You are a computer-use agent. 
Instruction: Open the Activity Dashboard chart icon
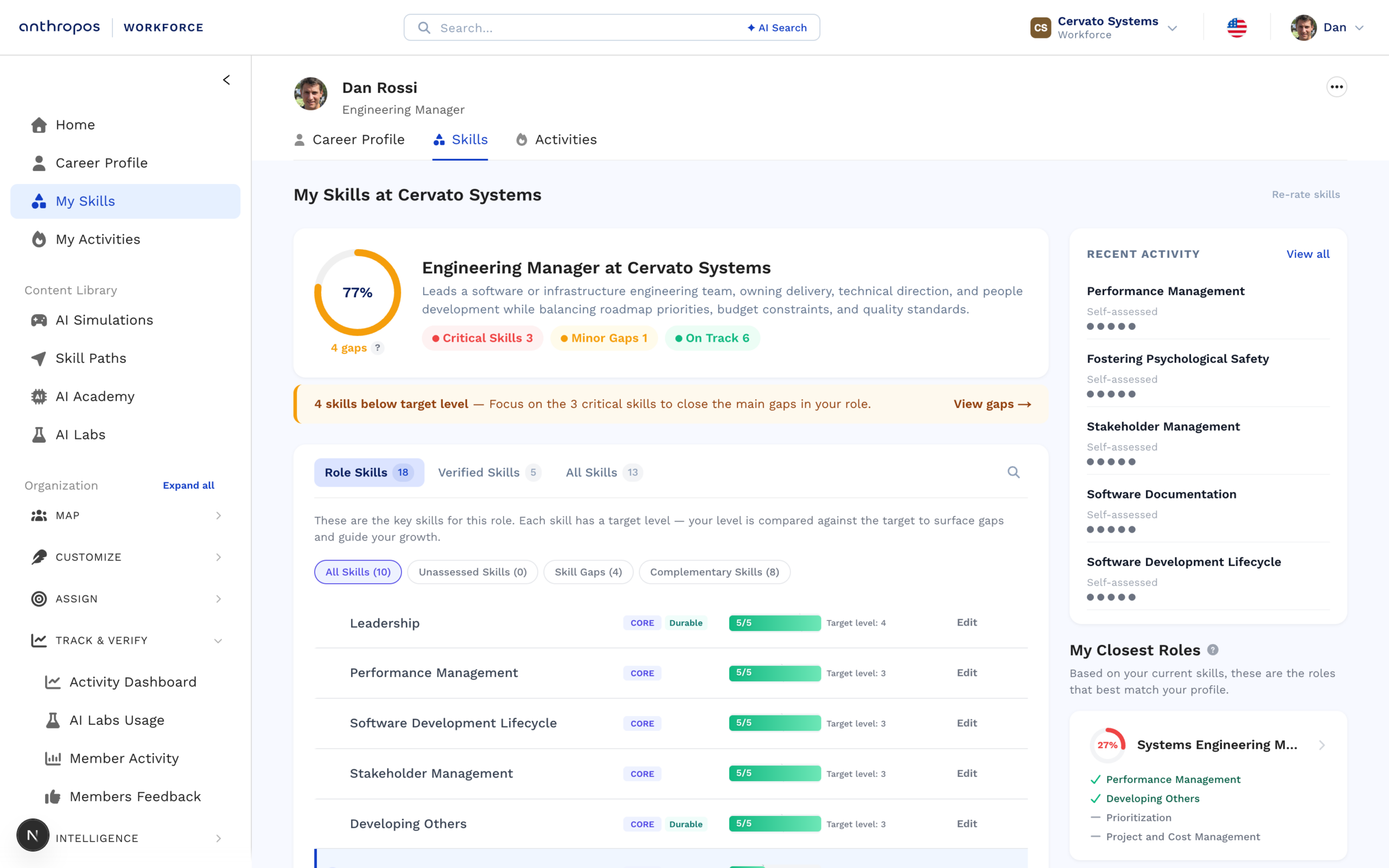53,682
